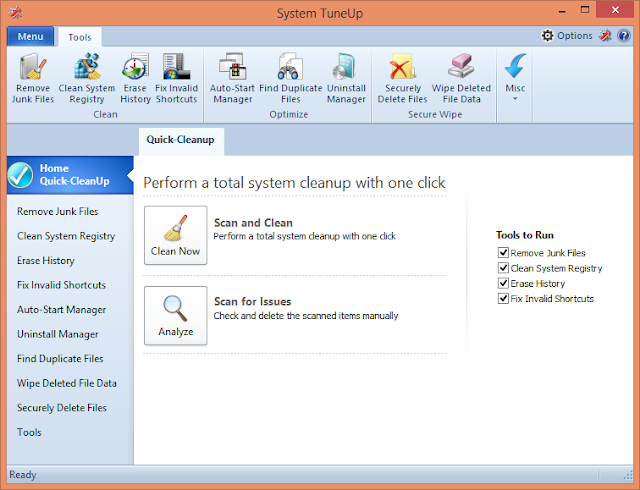Open Auto-Start Manager from ribbon

tap(232, 78)
